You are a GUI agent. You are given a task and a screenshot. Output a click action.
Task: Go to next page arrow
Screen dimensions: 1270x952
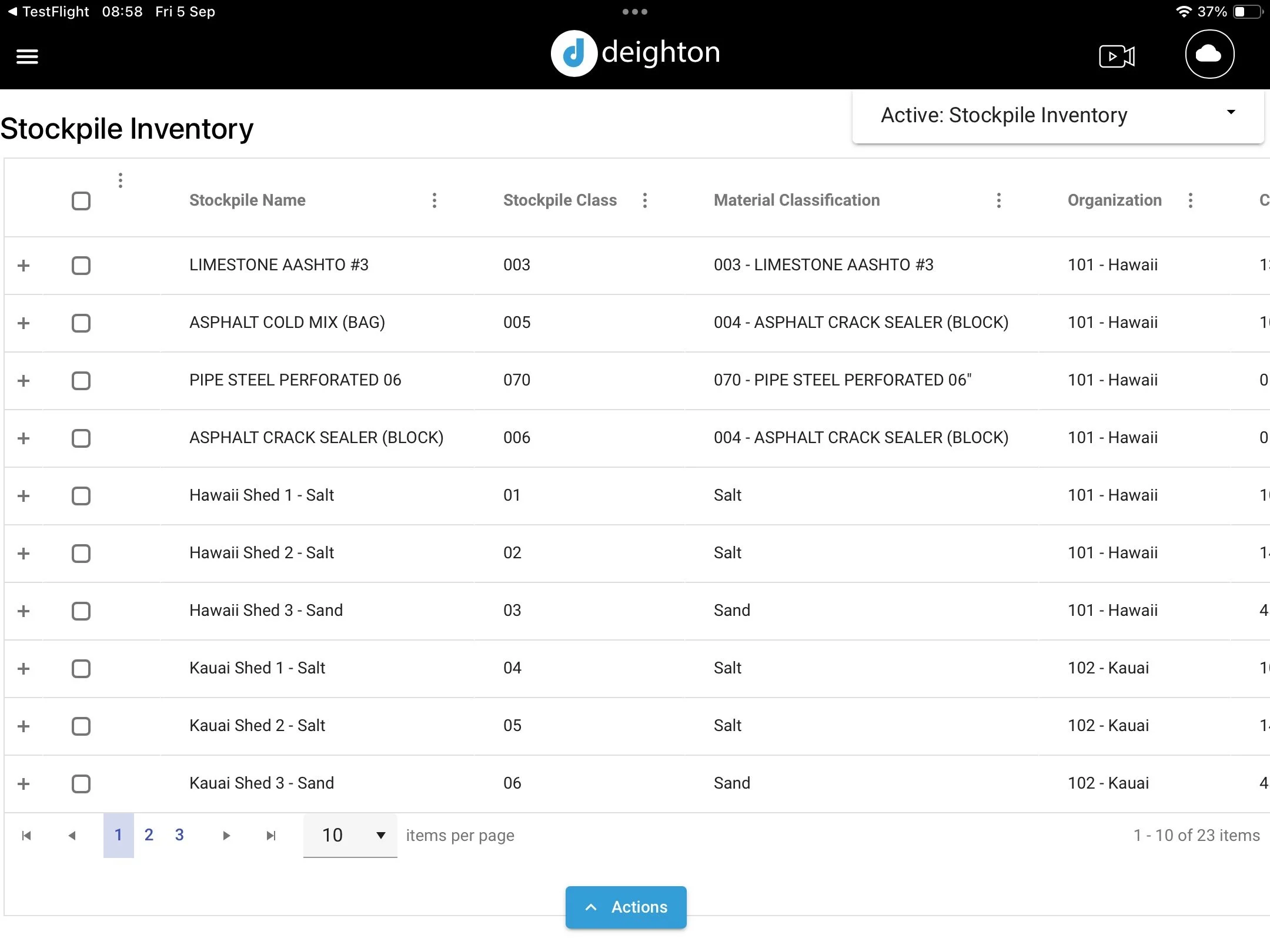point(226,836)
